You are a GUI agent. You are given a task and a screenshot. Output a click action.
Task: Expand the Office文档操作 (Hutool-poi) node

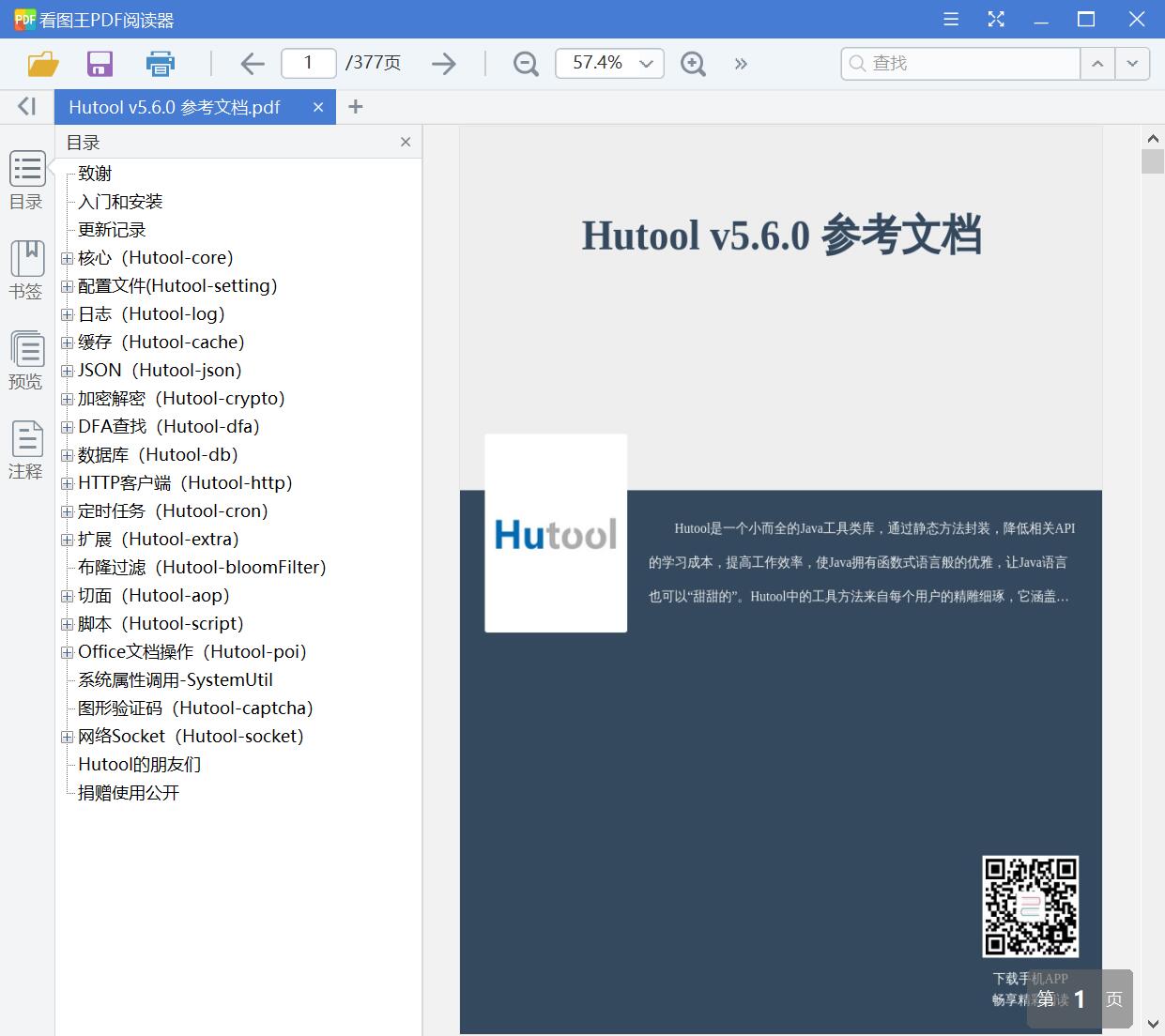[67, 652]
